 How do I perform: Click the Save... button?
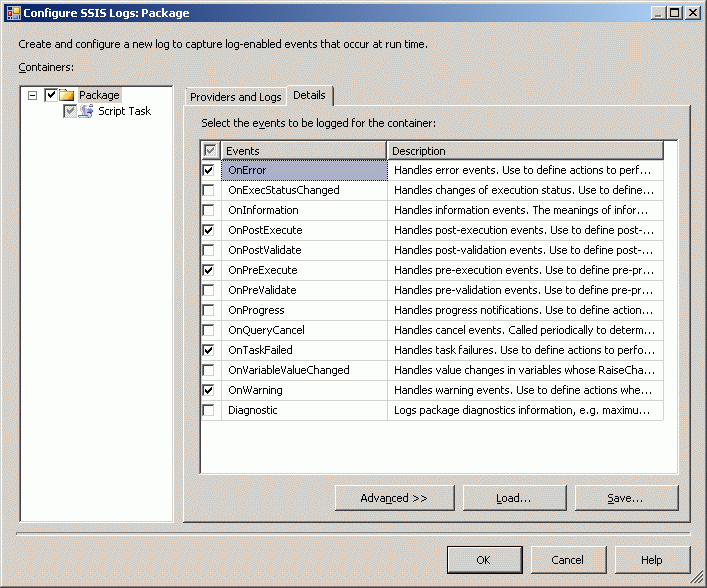click(x=626, y=498)
